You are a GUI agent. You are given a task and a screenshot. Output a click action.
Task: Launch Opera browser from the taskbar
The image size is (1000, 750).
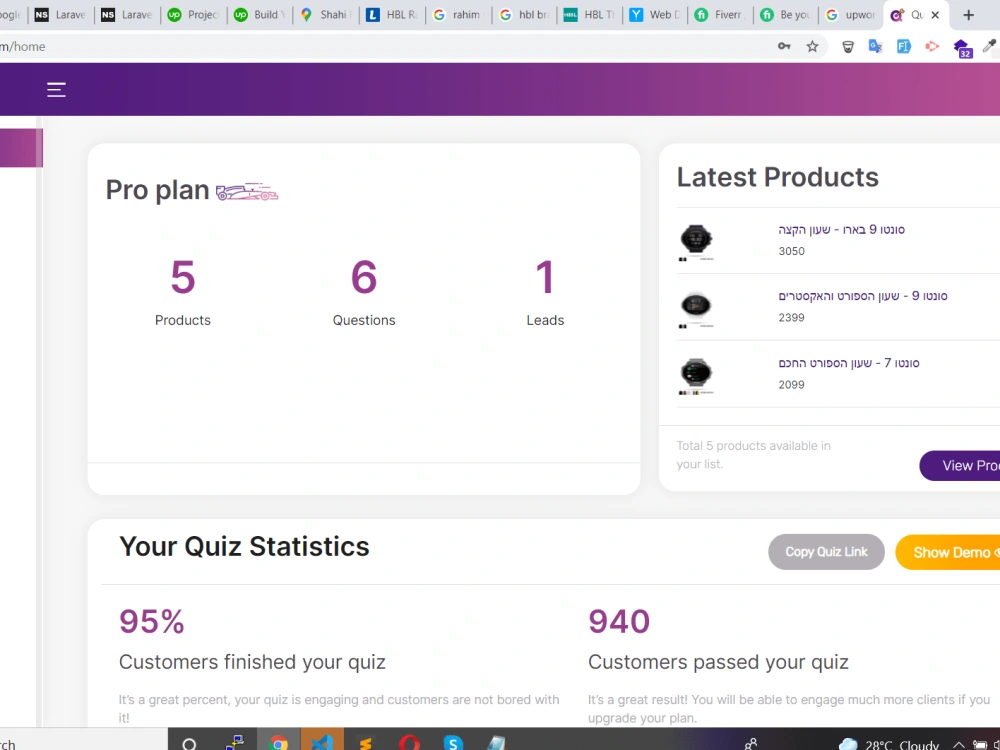tap(409, 743)
